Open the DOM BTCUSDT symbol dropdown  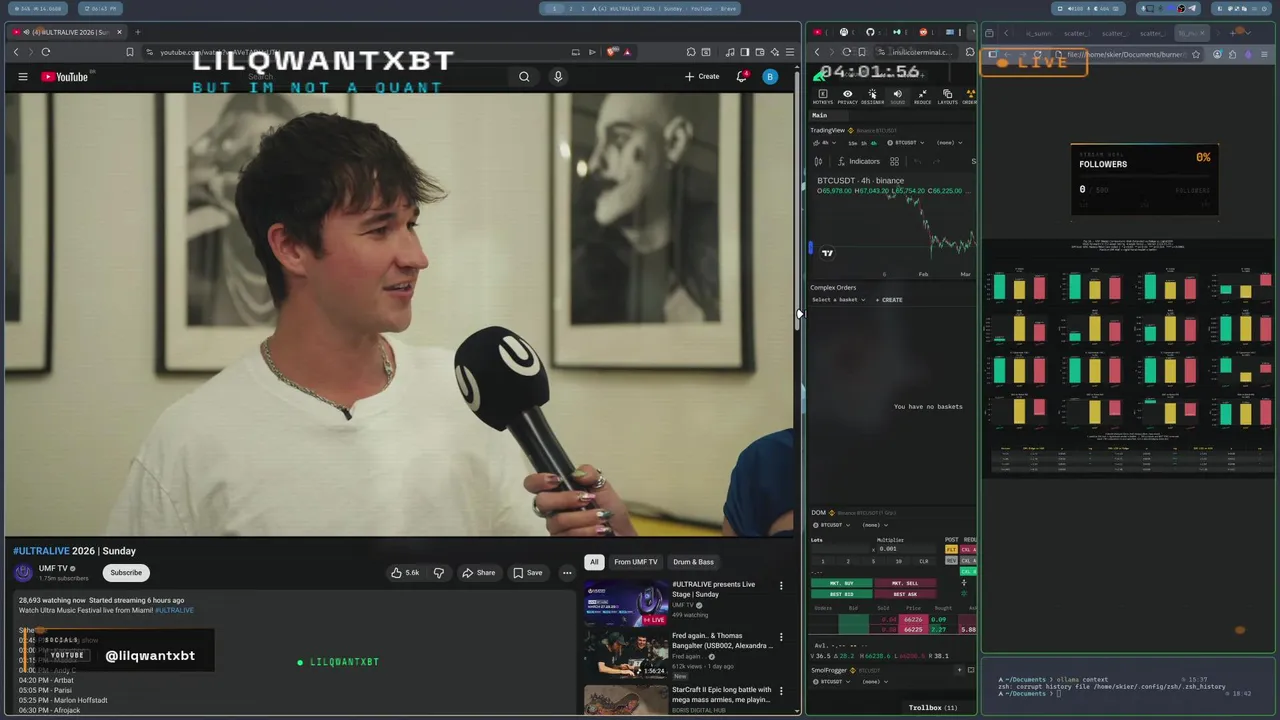tap(831, 525)
